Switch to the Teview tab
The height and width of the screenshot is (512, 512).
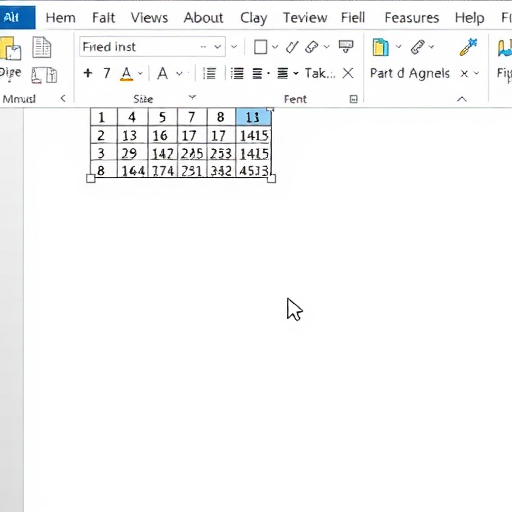pos(305,18)
